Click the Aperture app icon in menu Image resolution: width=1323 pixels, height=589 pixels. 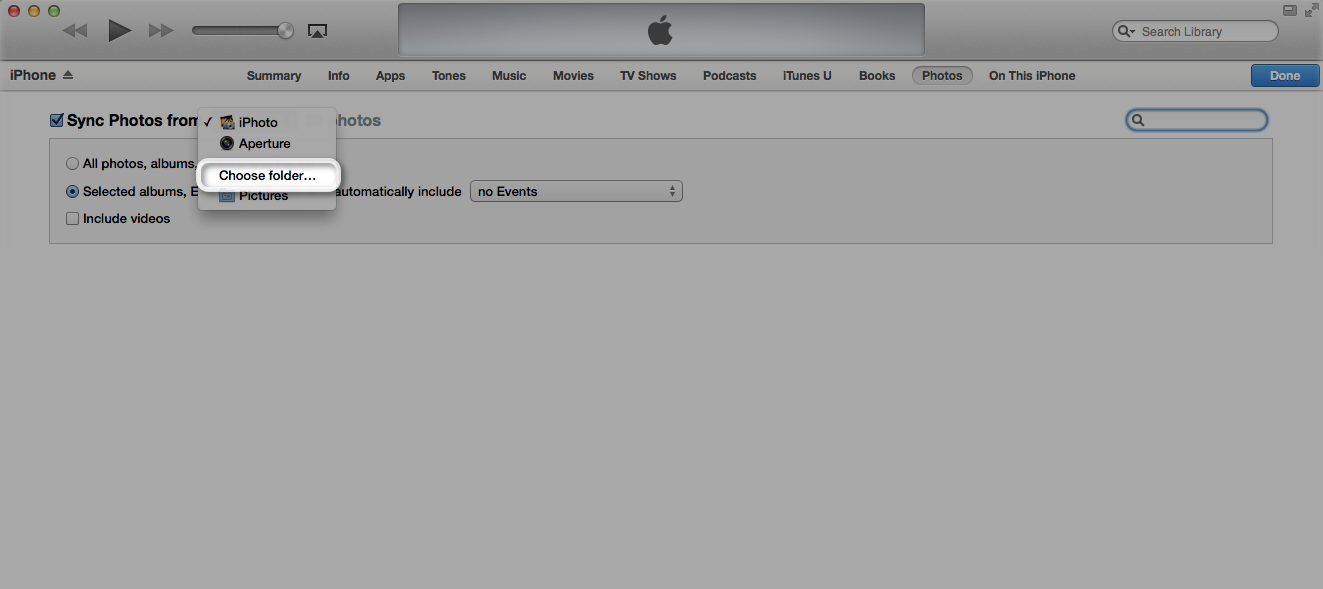click(227, 144)
